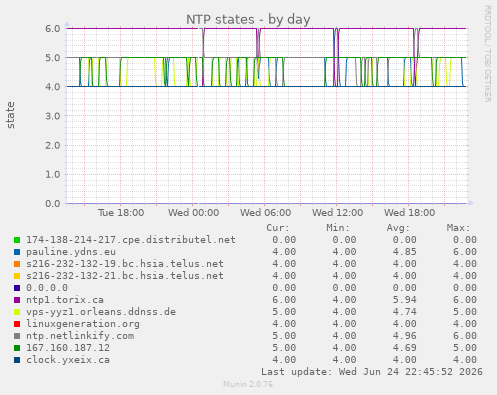This screenshot has height=395, width=497.
Task: Click the graph title NTP states - by day
Action: 248,20
